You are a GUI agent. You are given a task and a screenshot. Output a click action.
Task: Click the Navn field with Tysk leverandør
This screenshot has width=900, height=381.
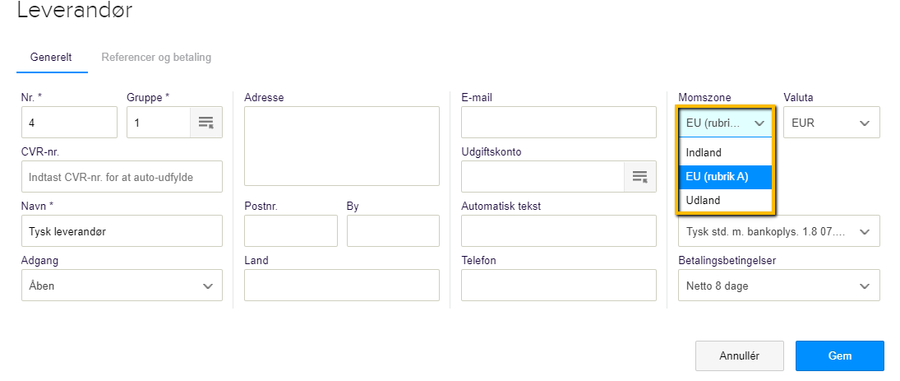coord(122,231)
